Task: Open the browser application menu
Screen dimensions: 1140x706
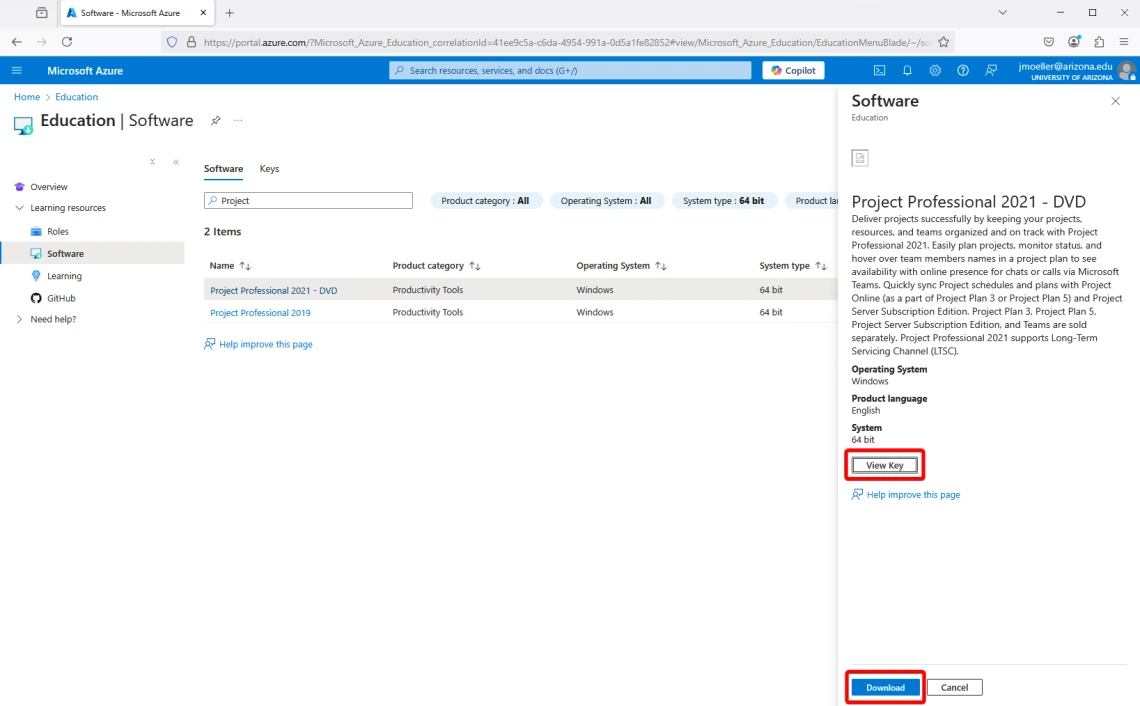Action: point(1124,42)
